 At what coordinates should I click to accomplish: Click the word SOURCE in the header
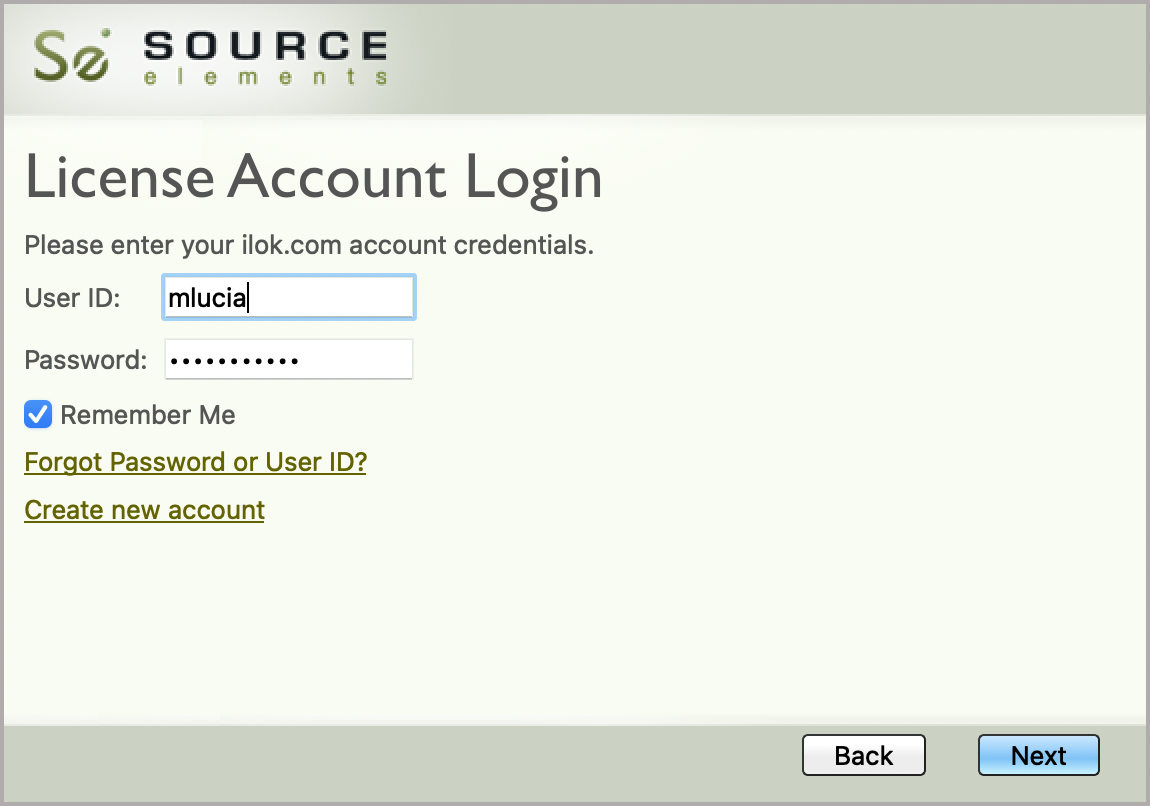tap(265, 46)
